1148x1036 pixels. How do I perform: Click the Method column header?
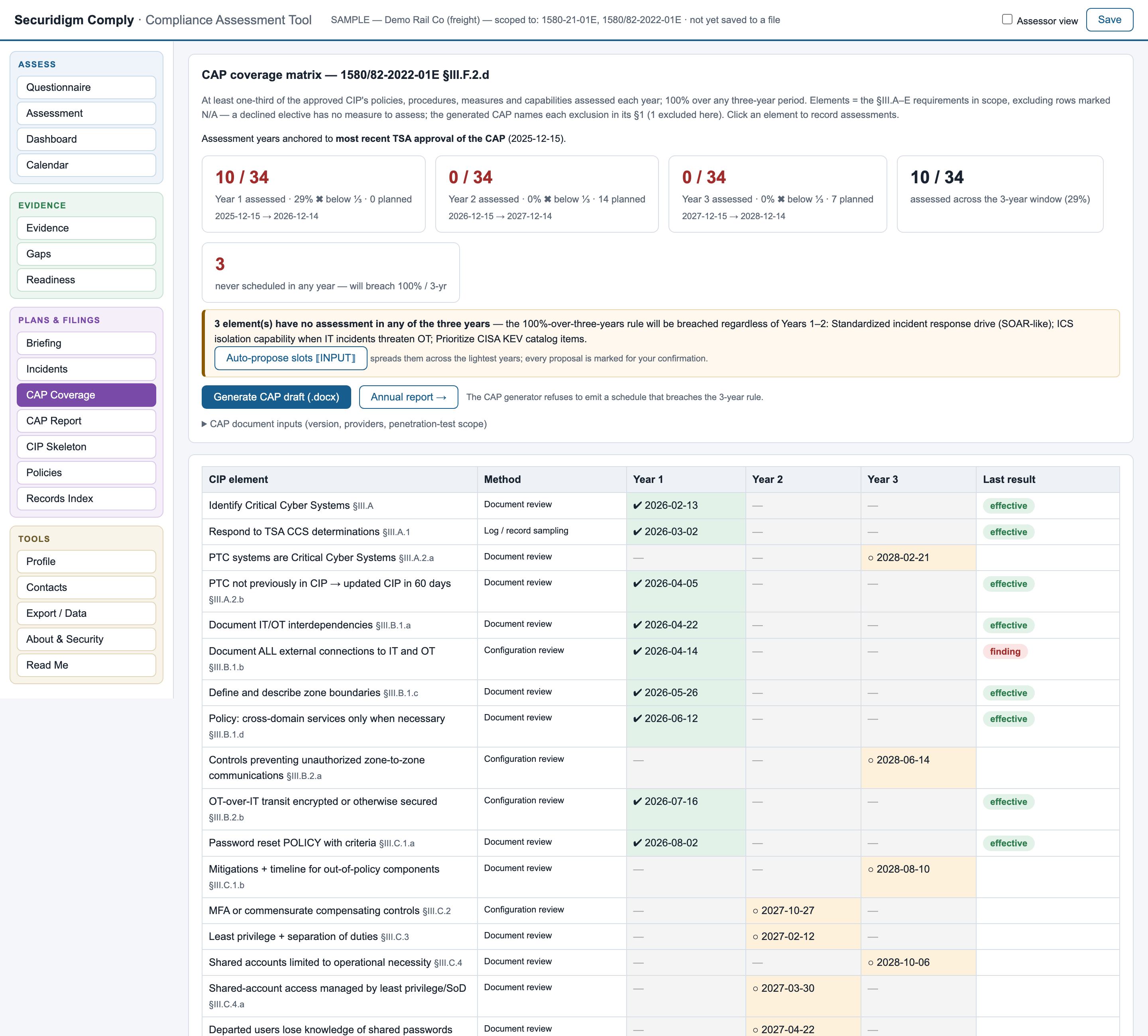(552, 480)
